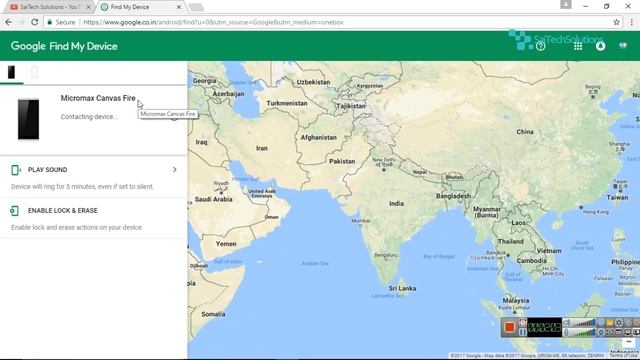The width and height of the screenshot is (640, 360).
Task: Click the Enable Lock & Erase icon
Action: (15, 211)
